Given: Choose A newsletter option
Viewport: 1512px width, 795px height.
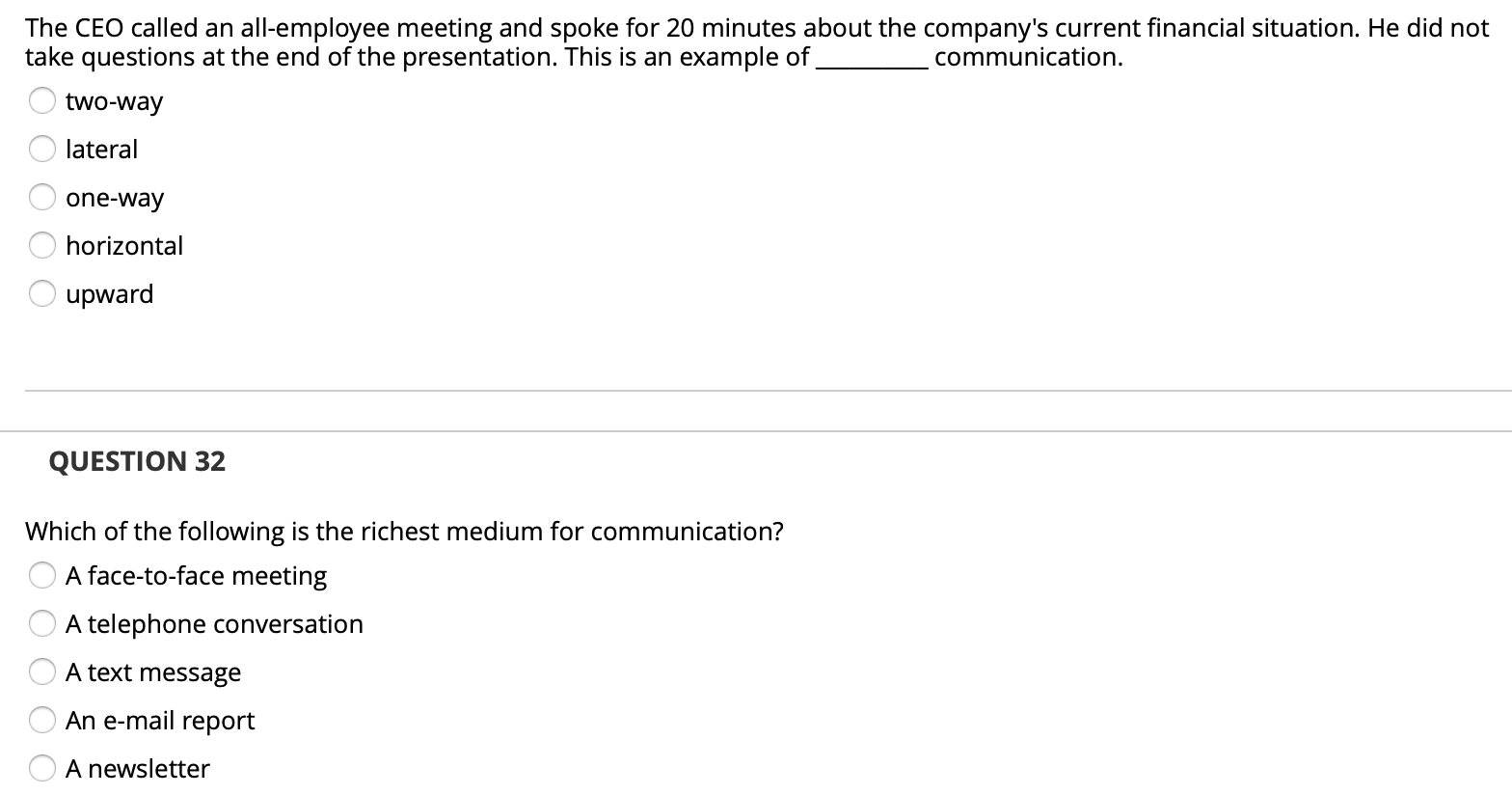Looking at the screenshot, I should pyautogui.click(x=42, y=768).
